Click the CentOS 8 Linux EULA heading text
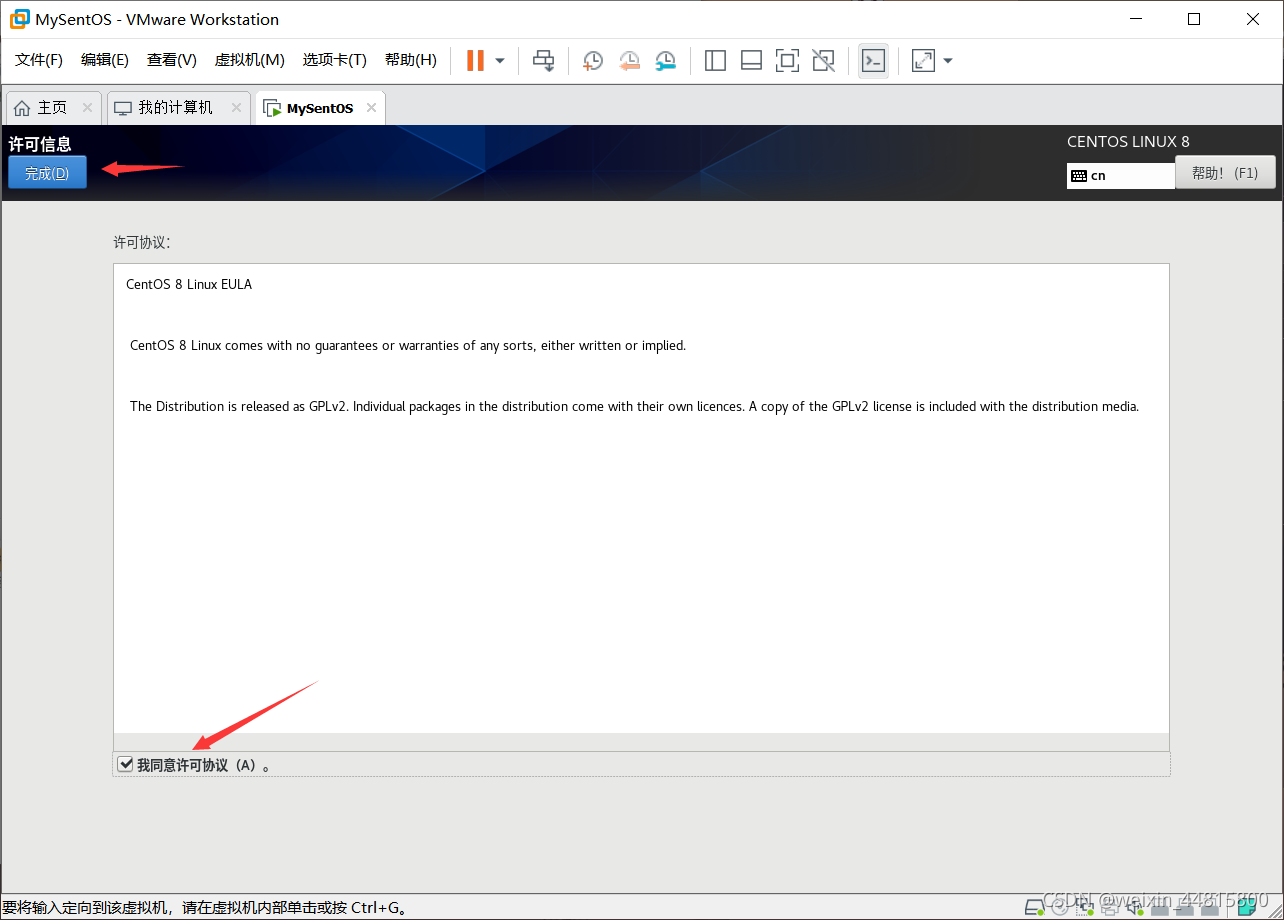This screenshot has width=1284, height=920. coord(189,284)
